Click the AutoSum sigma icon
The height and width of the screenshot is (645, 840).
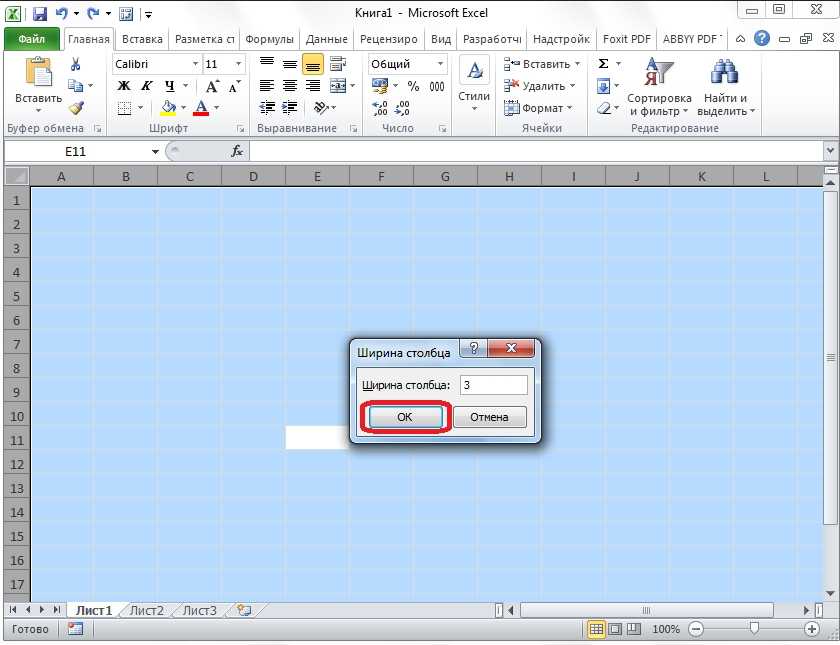pos(603,64)
